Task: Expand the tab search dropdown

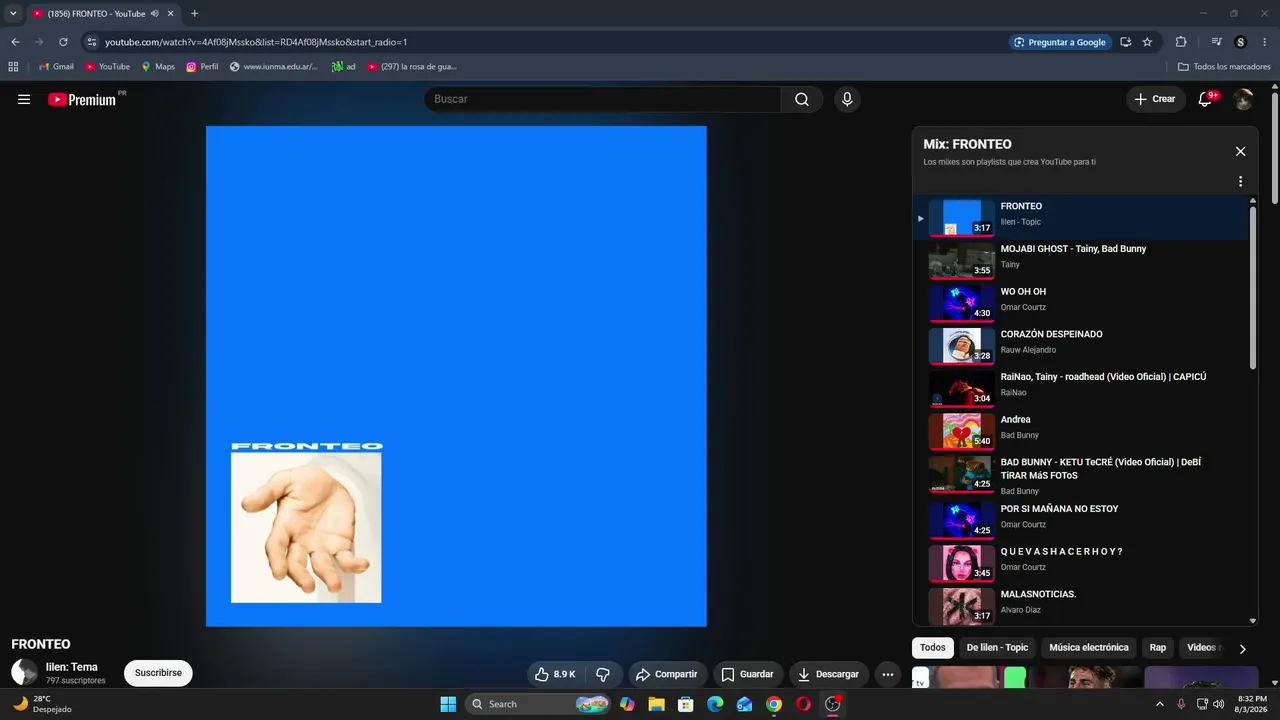Action: [x=13, y=14]
